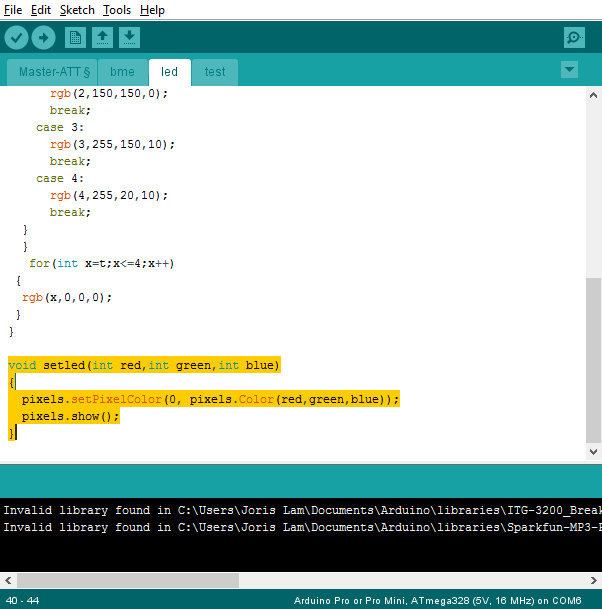Click the line 'rgb(4,255,20,10);'
This screenshot has width=602, height=609.
[109, 195]
